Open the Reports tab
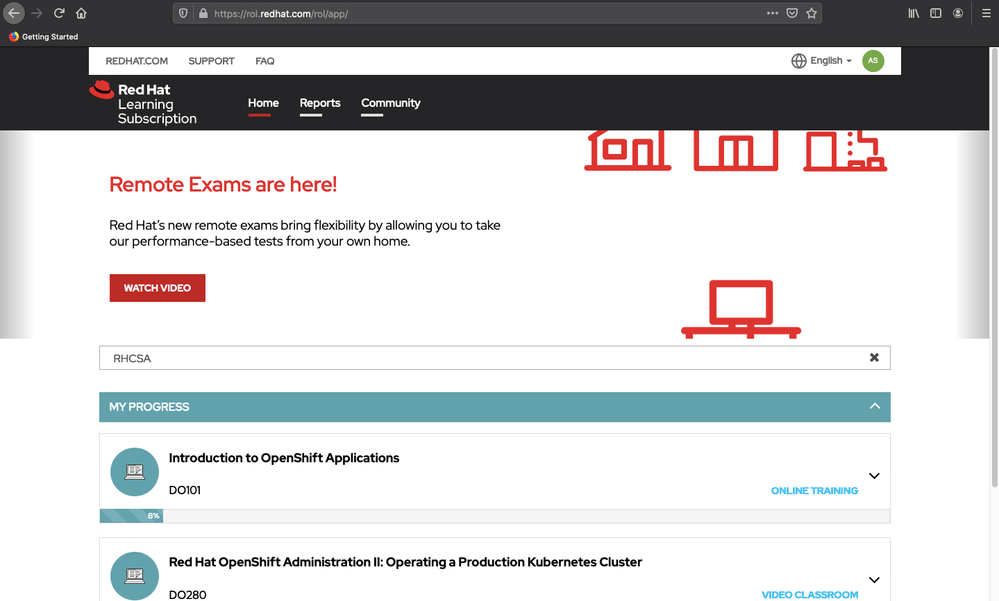 [x=320, y=103]
